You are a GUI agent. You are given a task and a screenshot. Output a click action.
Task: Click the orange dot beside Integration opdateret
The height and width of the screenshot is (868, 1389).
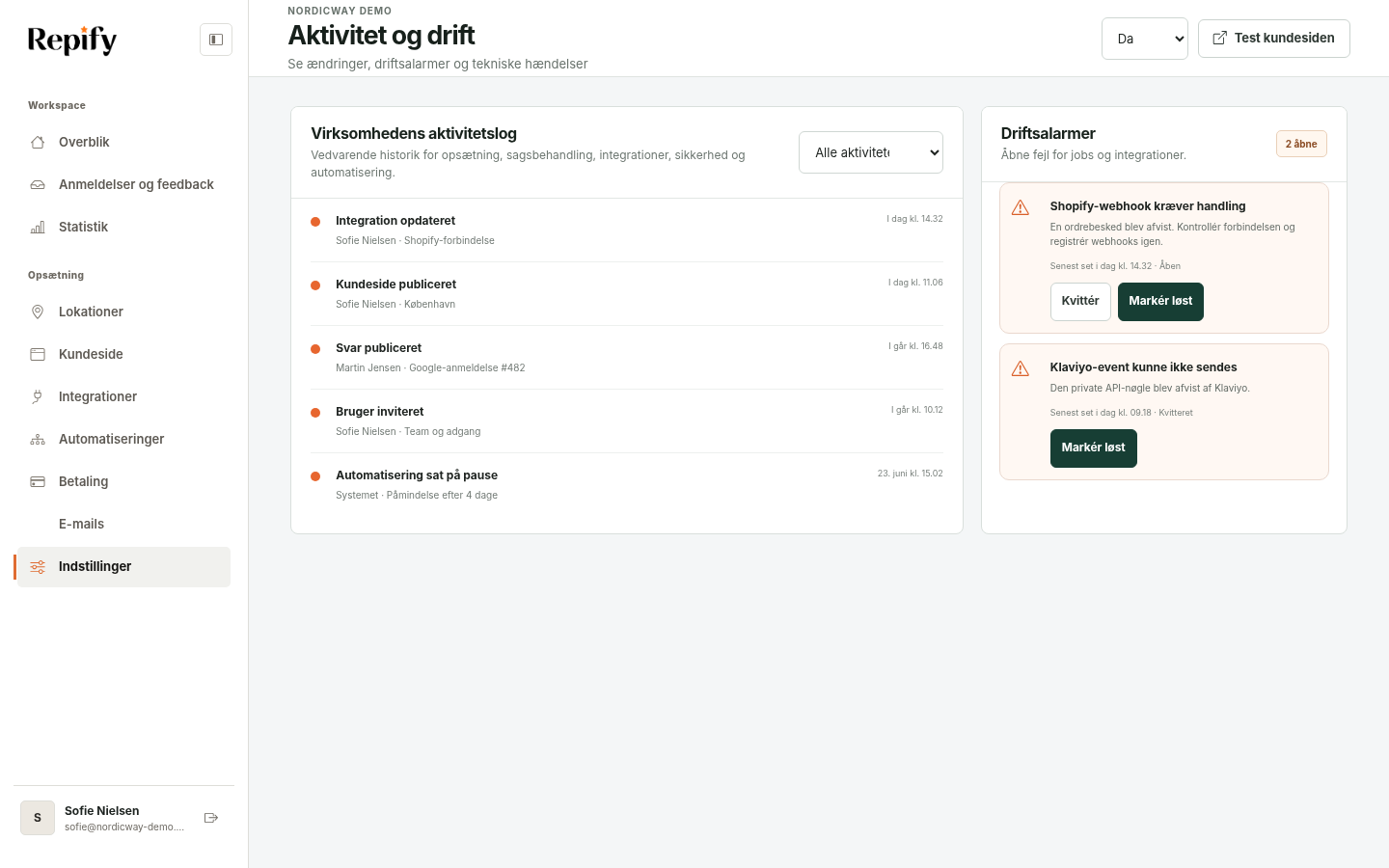[315, 222]
